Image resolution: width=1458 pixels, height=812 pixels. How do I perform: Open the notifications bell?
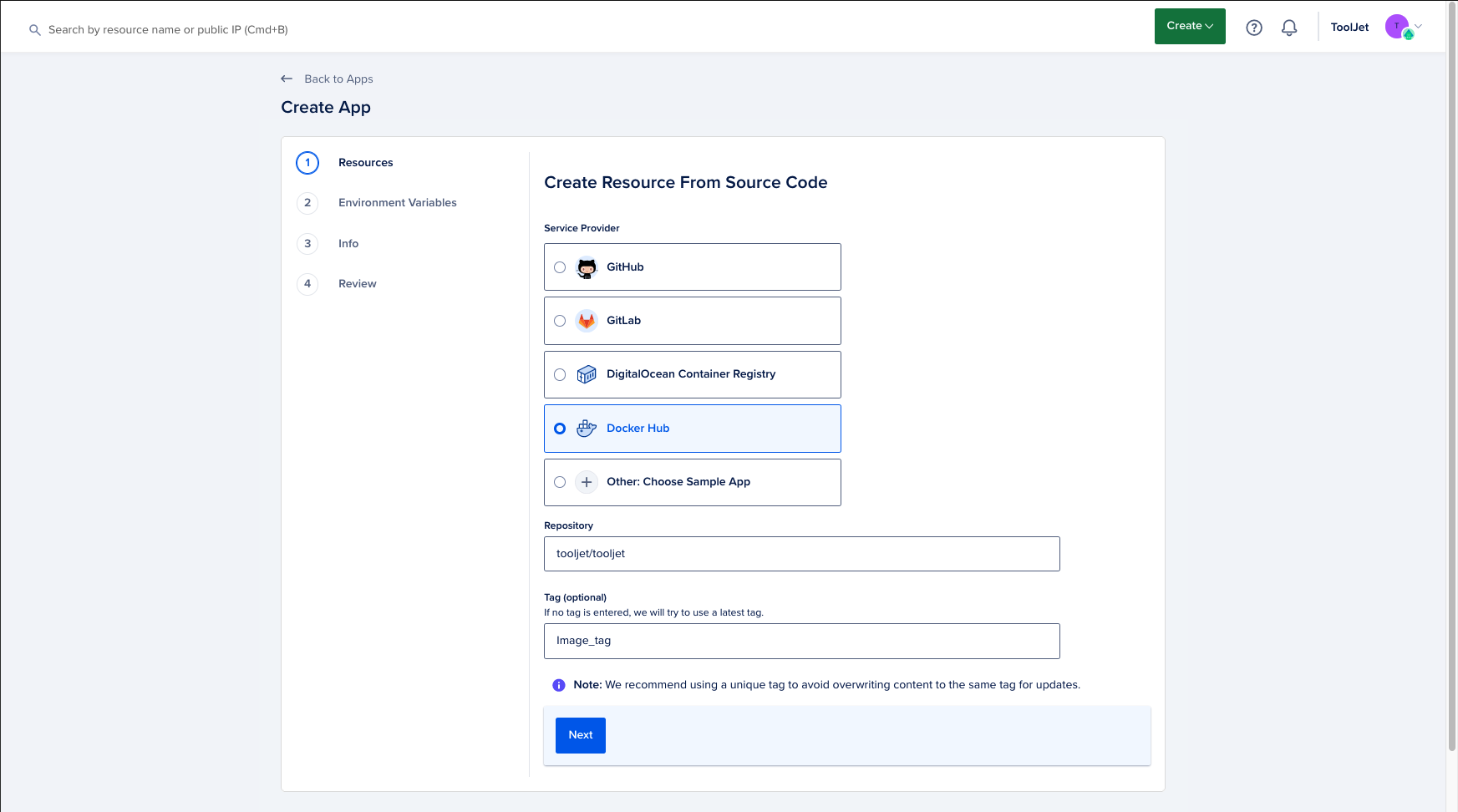click(x=1289, y=28)
